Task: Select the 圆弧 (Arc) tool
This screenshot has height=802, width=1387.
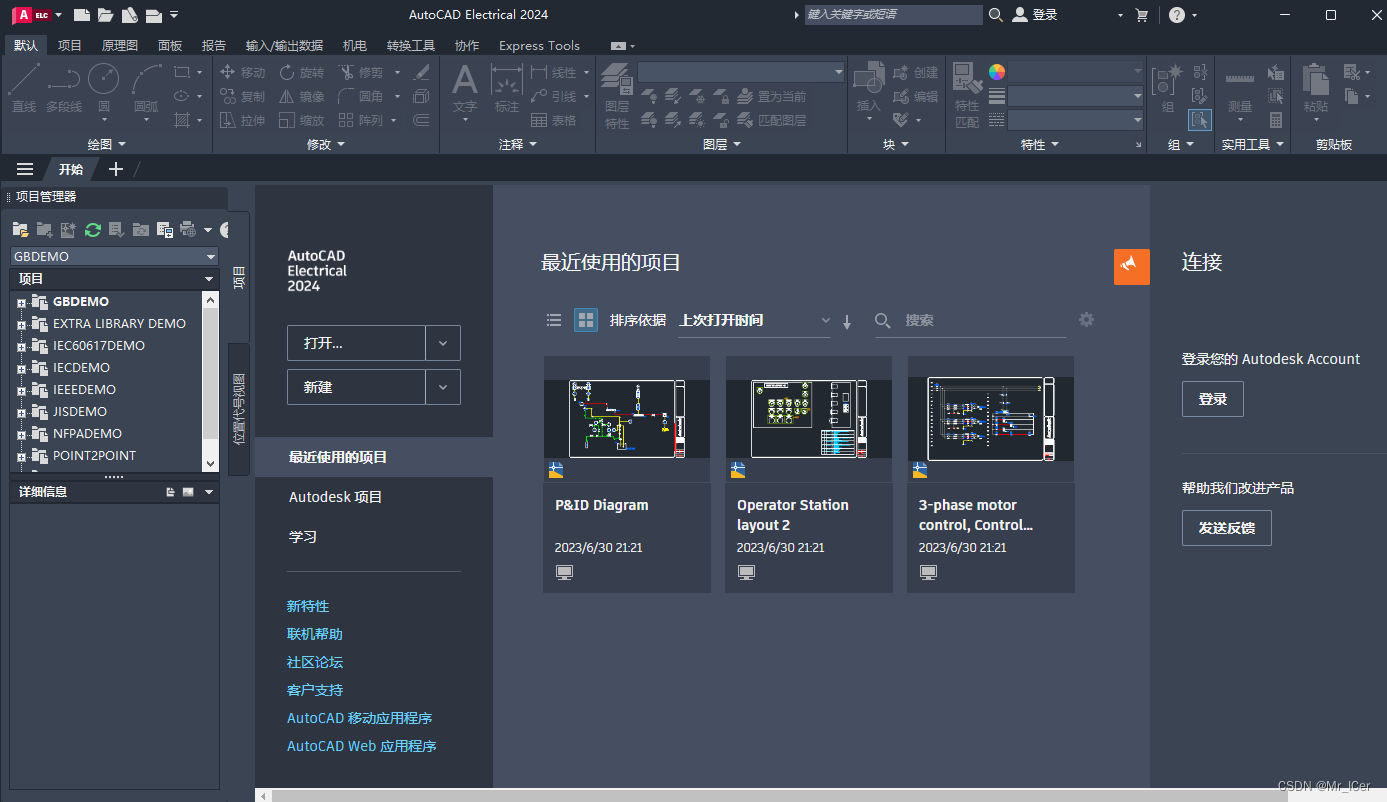Action: pos(146,88)
